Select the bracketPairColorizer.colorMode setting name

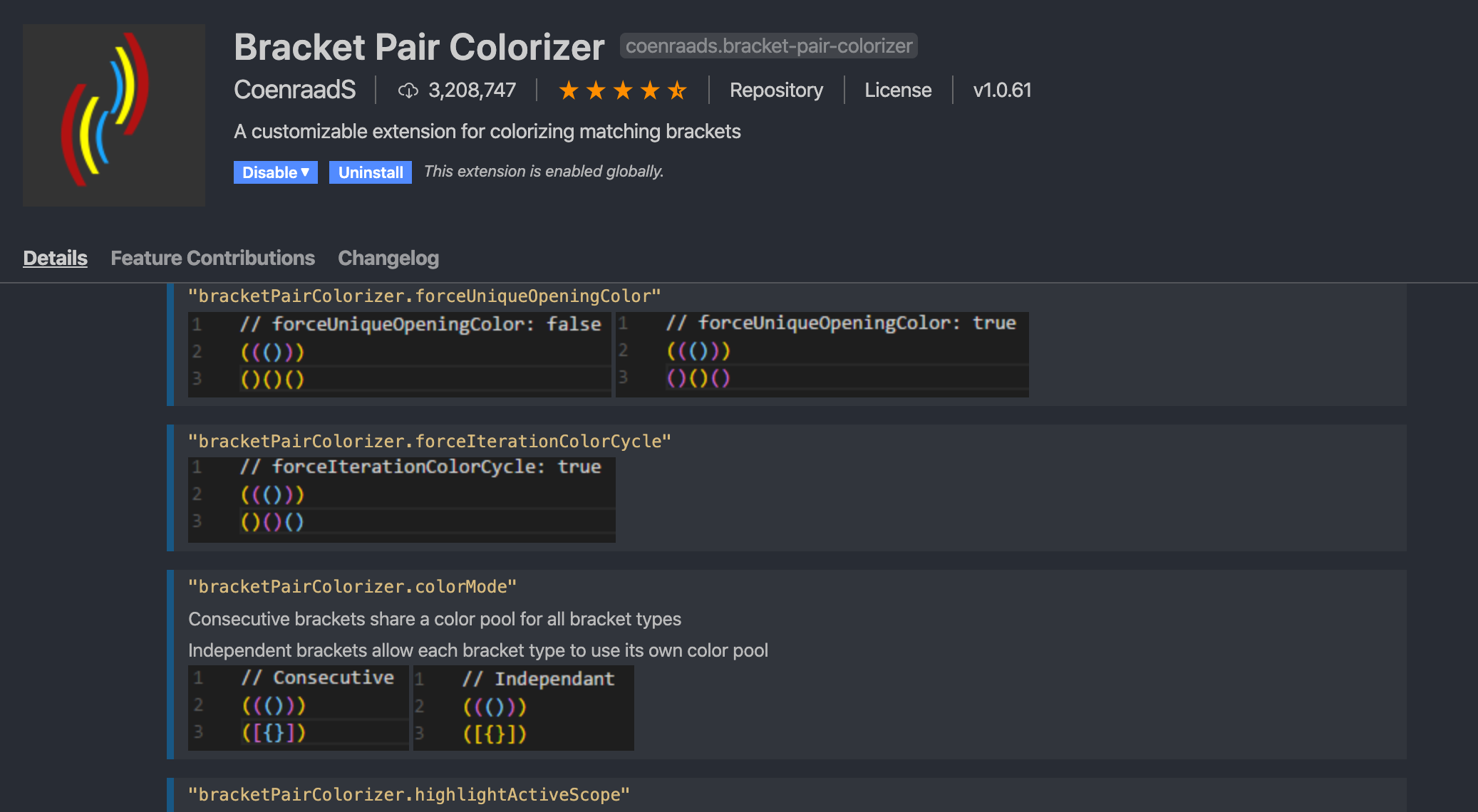pyautogui.click(x=352, y=586)
